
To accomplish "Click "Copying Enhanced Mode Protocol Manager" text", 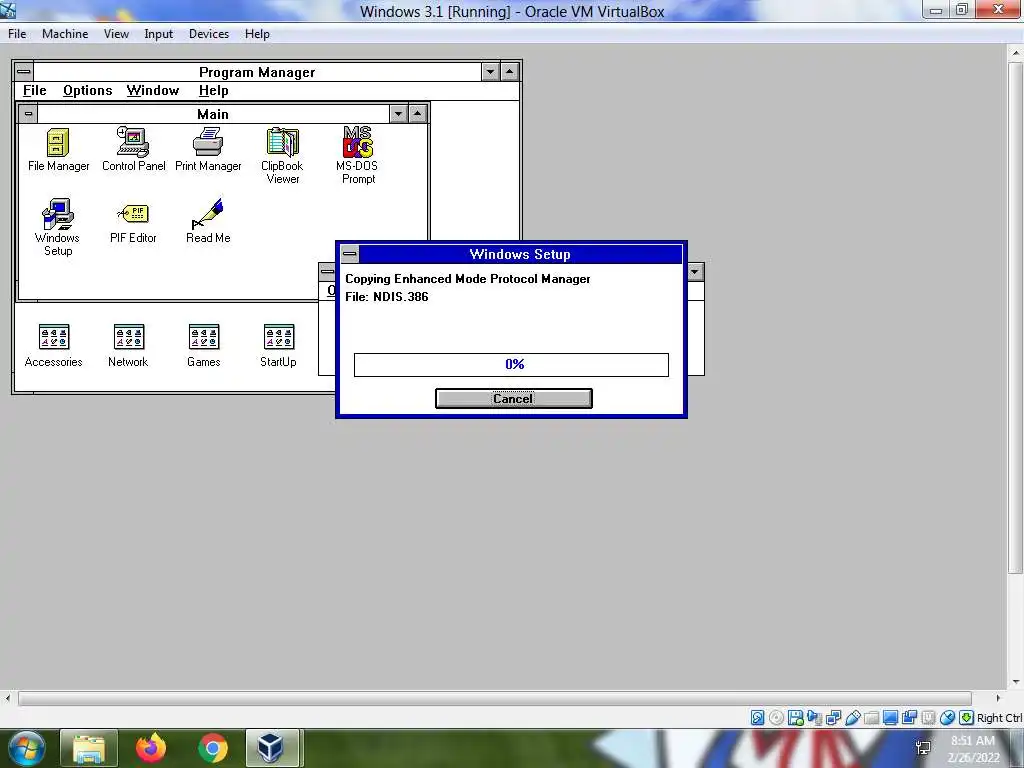I will tap(468, 279).
